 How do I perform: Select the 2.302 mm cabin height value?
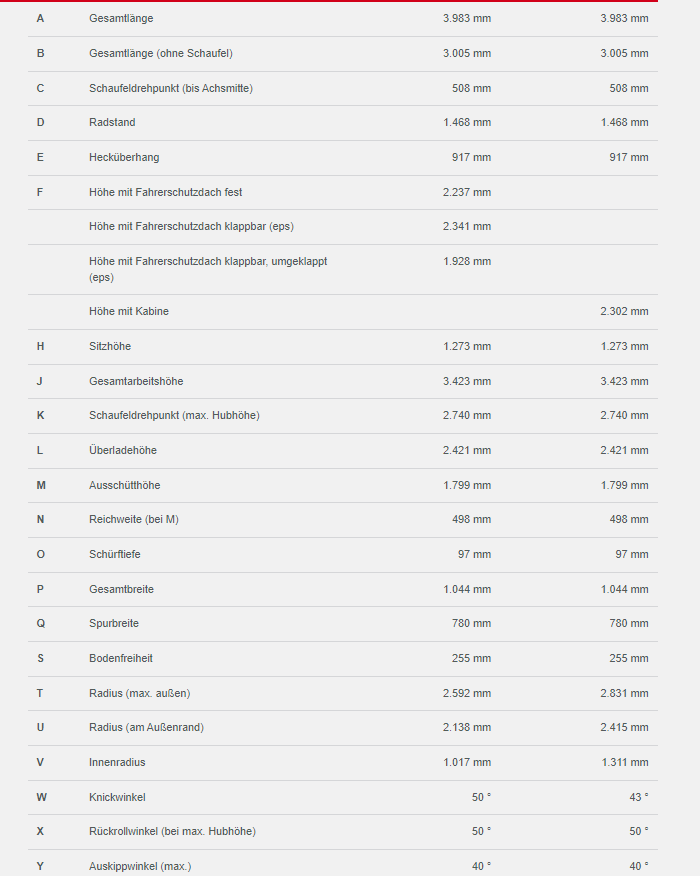pos(624,312)
